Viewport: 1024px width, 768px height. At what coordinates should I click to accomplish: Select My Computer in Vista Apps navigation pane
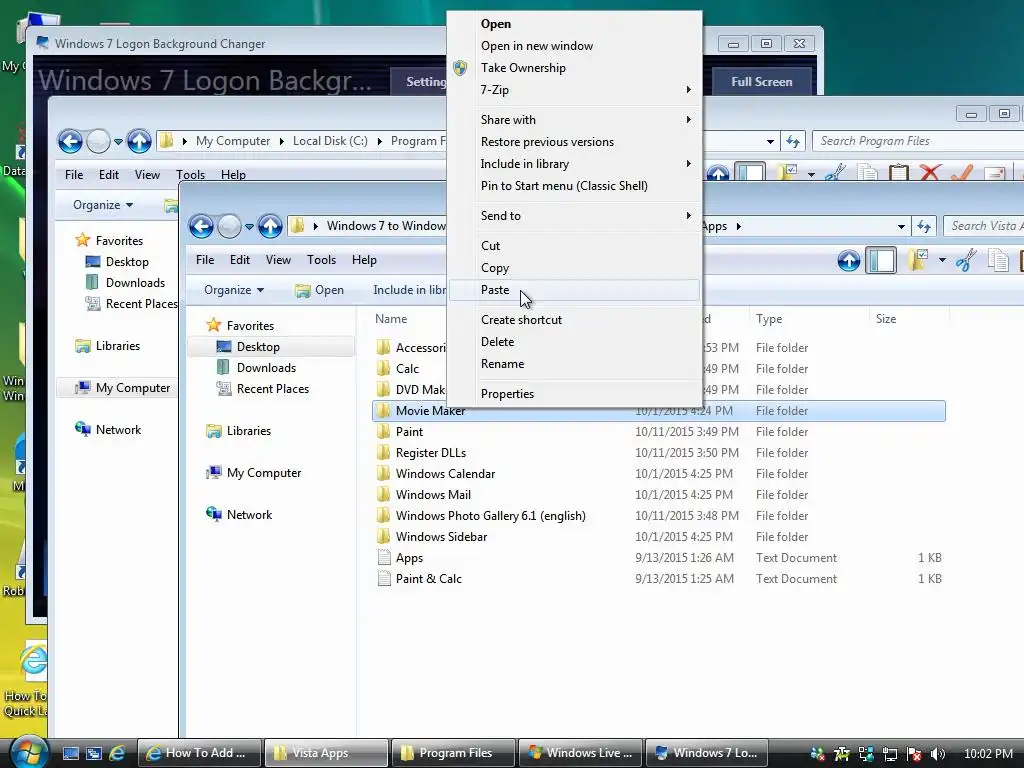pyautogui.click(x=263, y=473)
